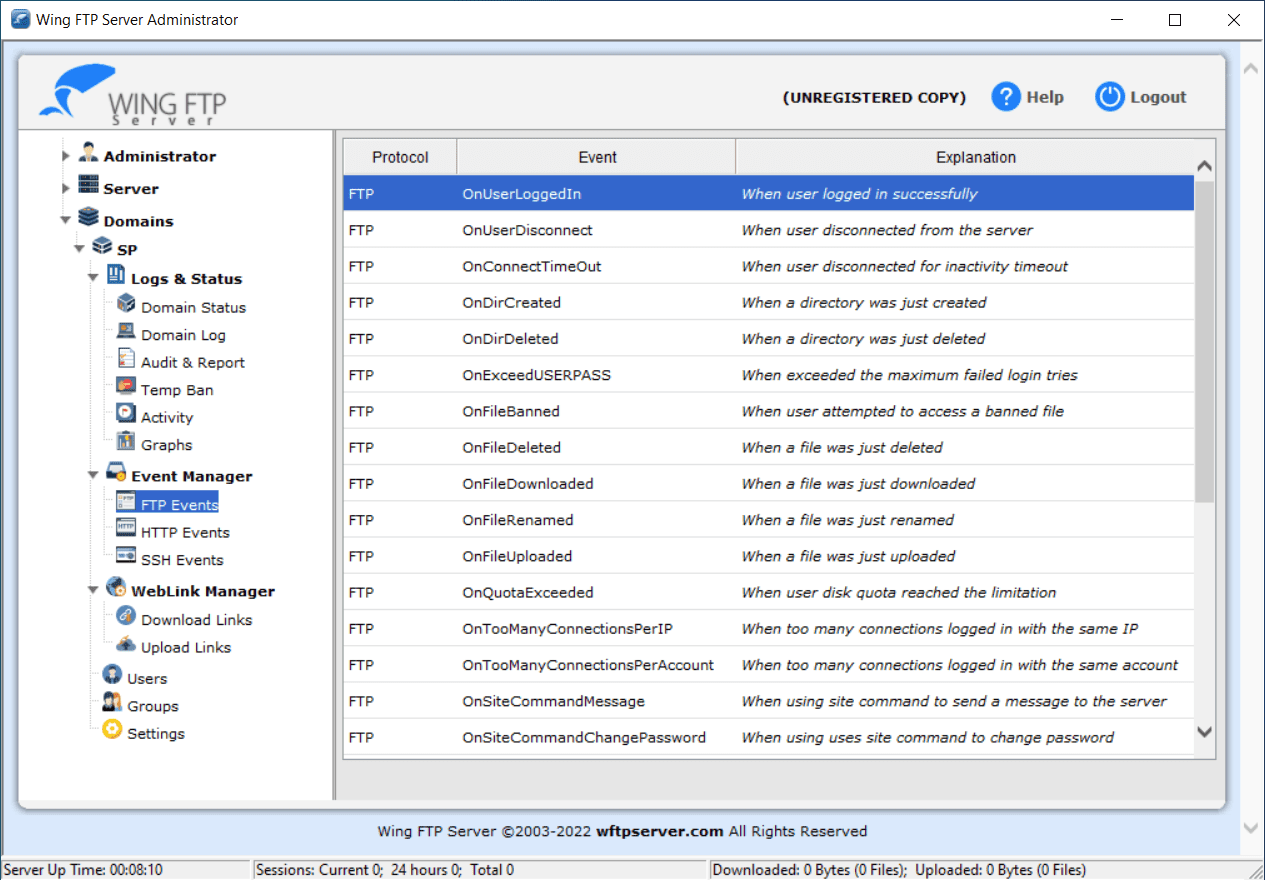Select the OnDirCreated event
Viewport: 1265px width, 880px height.
[x=769, y=302]
